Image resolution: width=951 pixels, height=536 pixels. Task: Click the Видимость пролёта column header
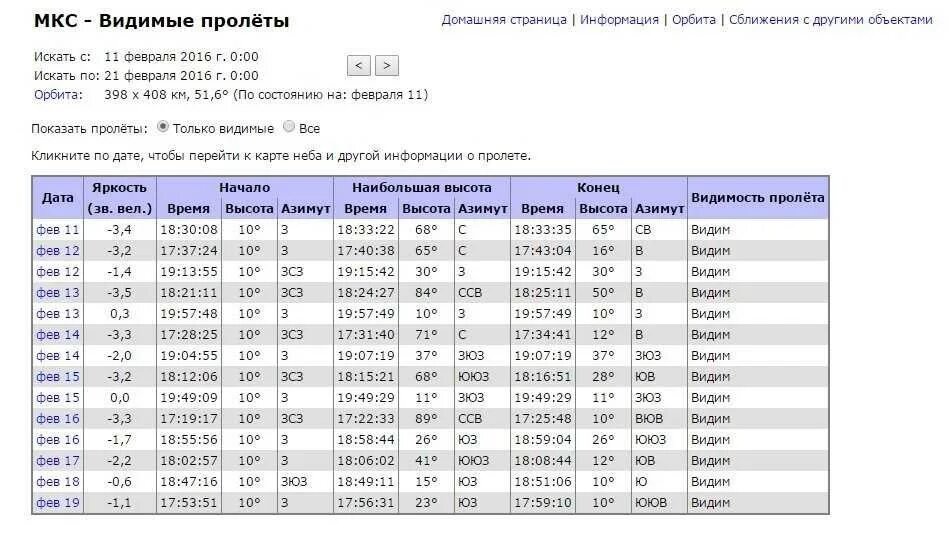(758, 198)
